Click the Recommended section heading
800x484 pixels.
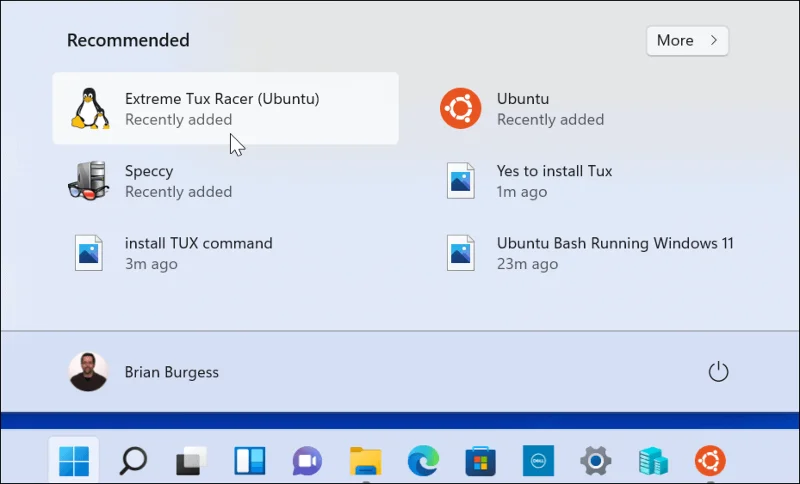pyautogui.click(x=128, y=40)
